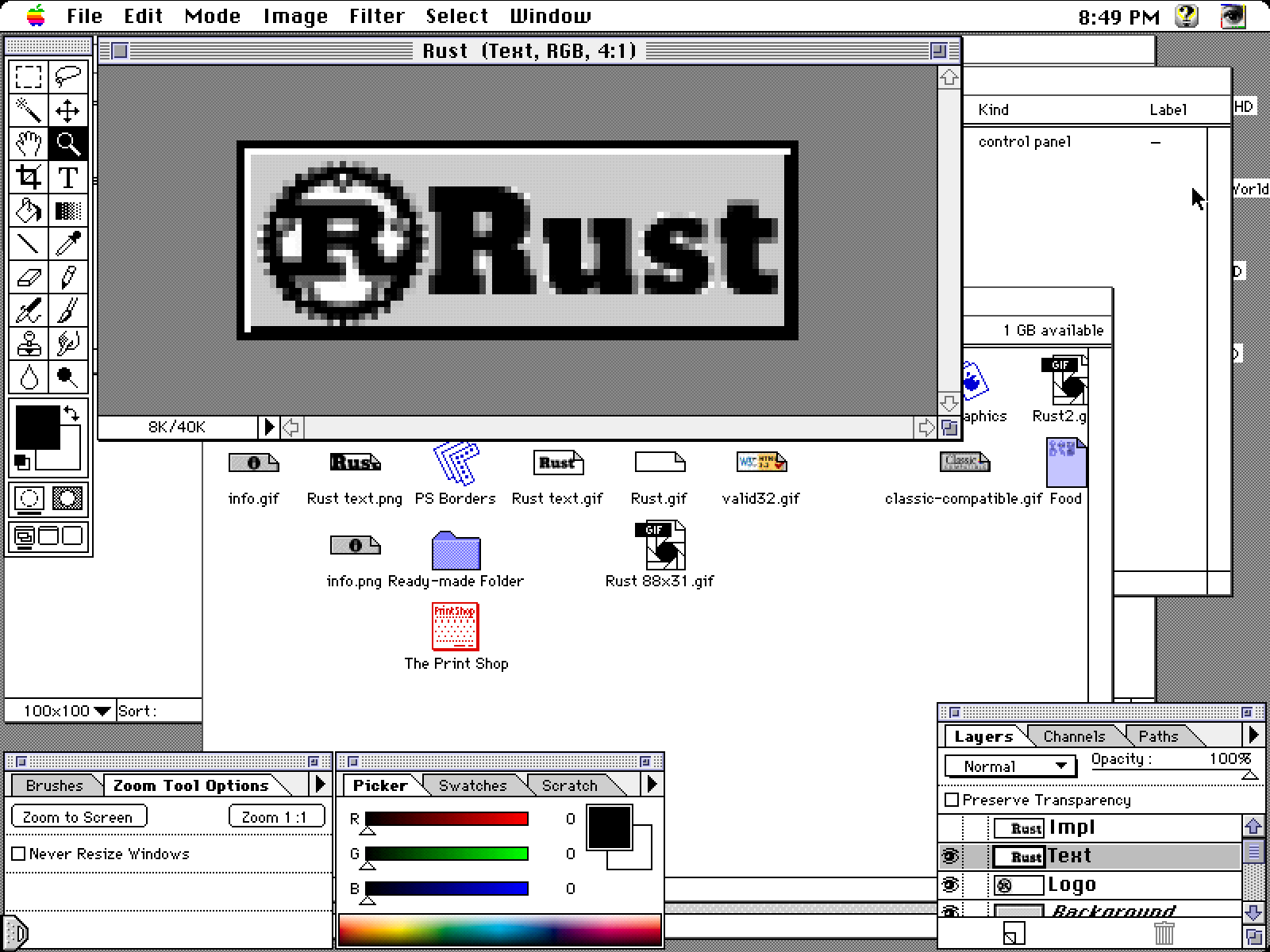1270x952 pixels.
Task: Hide the Text layer using eye icon
Action: point(950,856)
